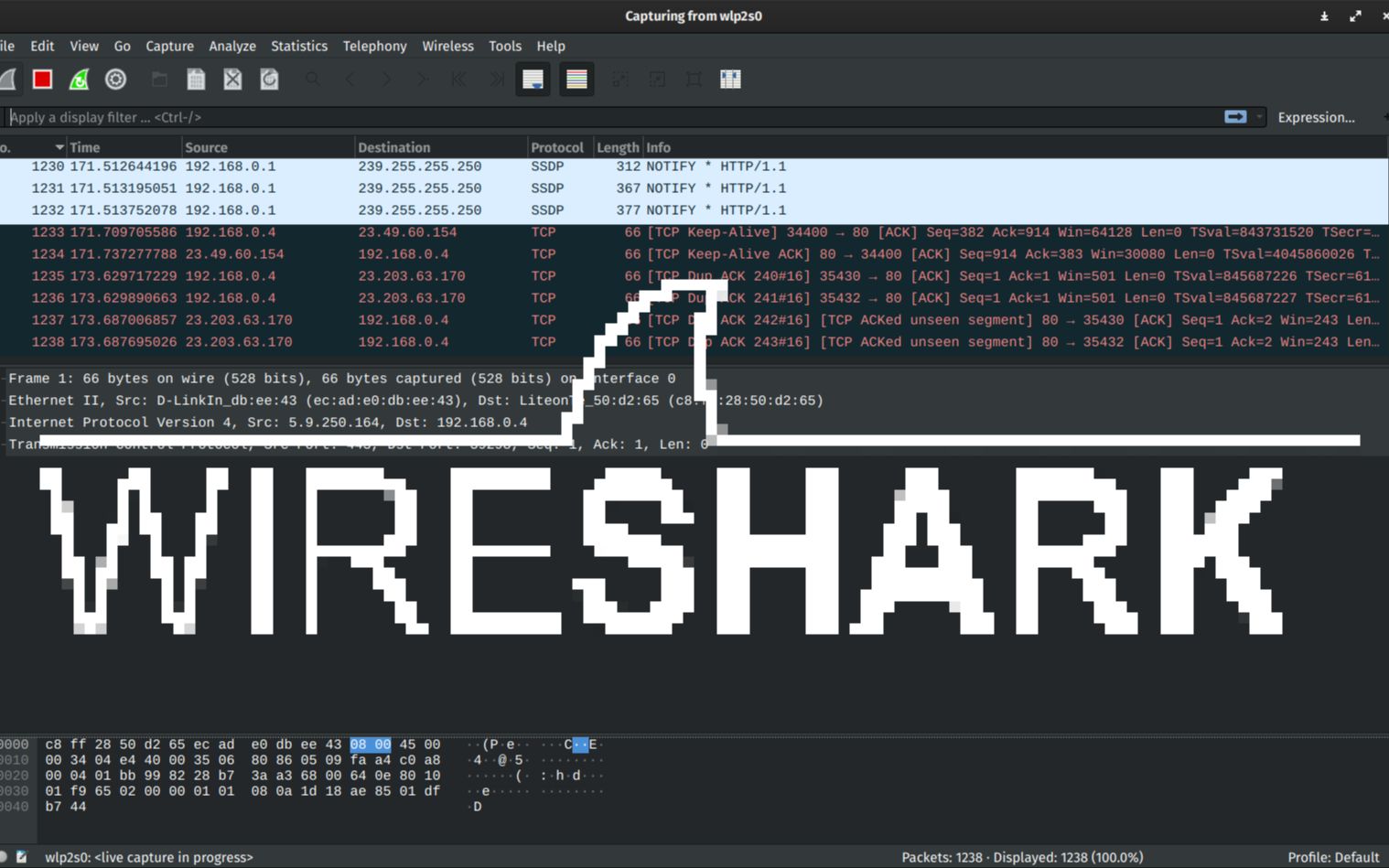Click 'Profile: Default' in status bar
The height and width of the screenshot is (868, 1389).
pos(1333,857)
